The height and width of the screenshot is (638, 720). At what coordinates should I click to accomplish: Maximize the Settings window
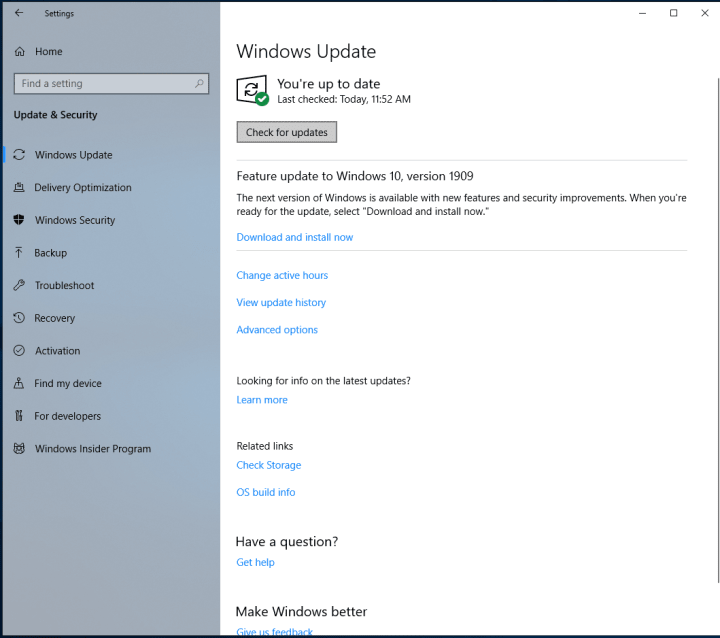[x=674, y=13]
